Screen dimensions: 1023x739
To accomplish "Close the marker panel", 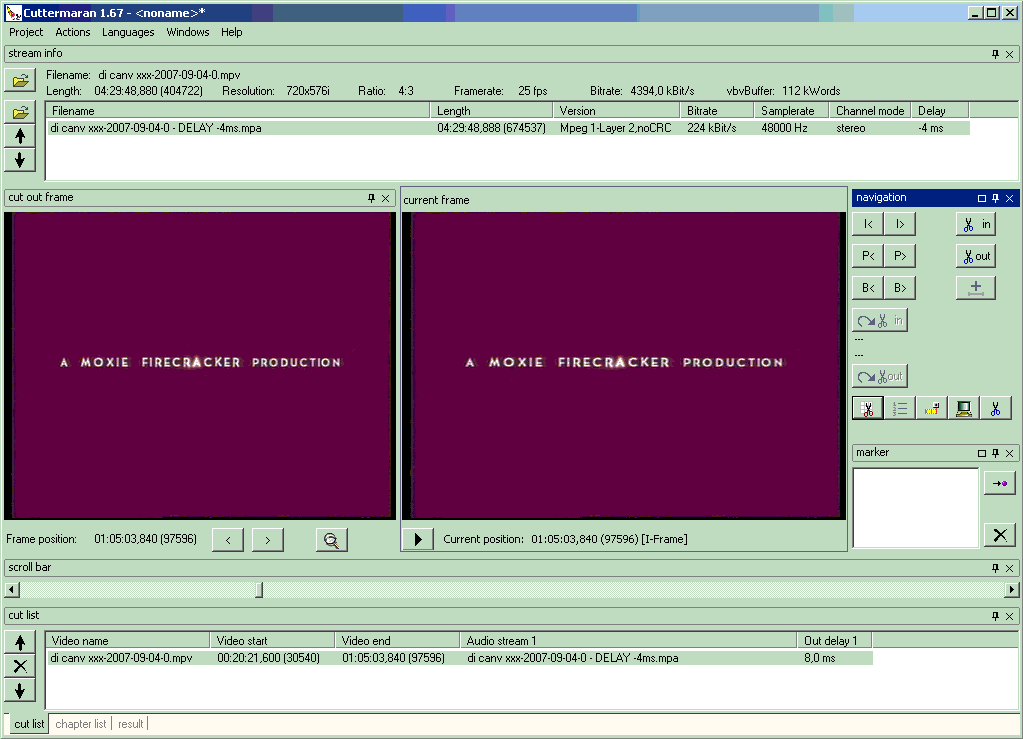I will coord(1009,453).
